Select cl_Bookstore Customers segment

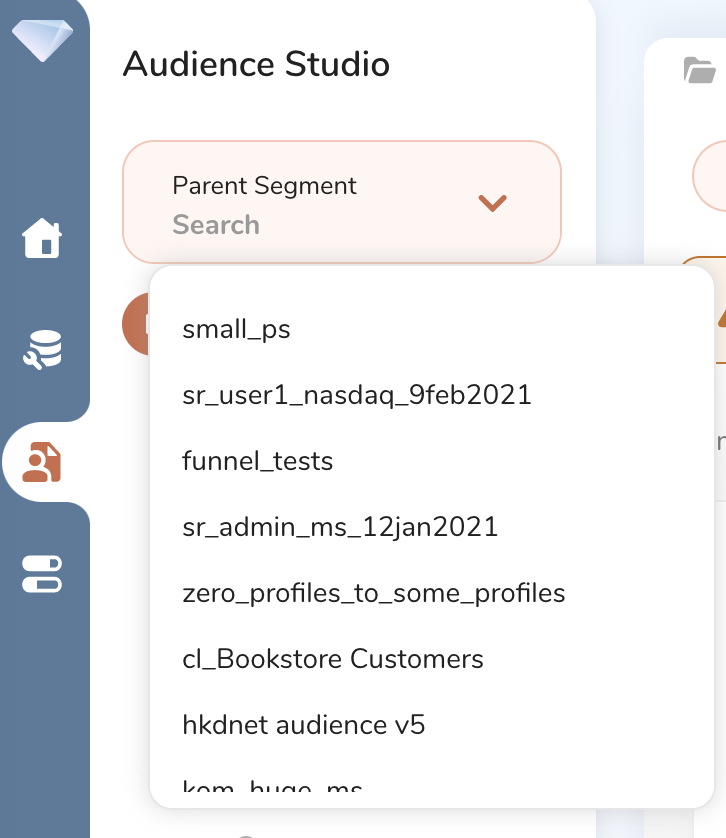click(333, 659)
